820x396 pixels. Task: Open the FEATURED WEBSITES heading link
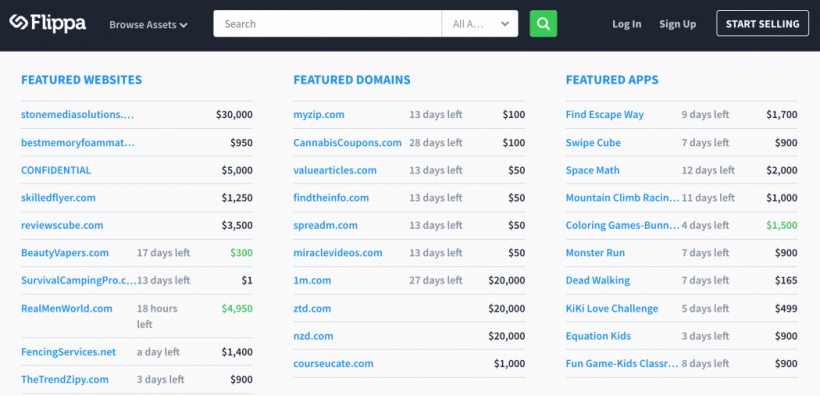click(82, 80)
